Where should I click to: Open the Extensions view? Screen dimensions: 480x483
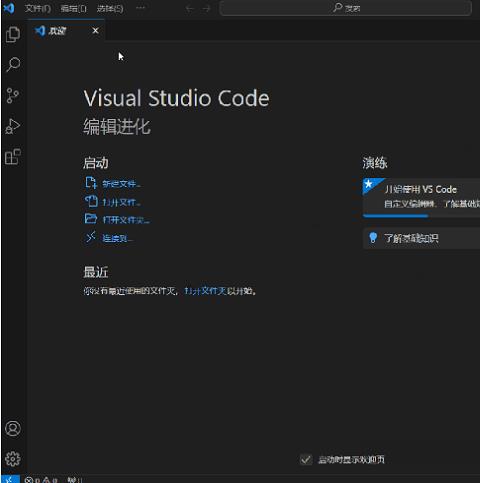[13, 157]
